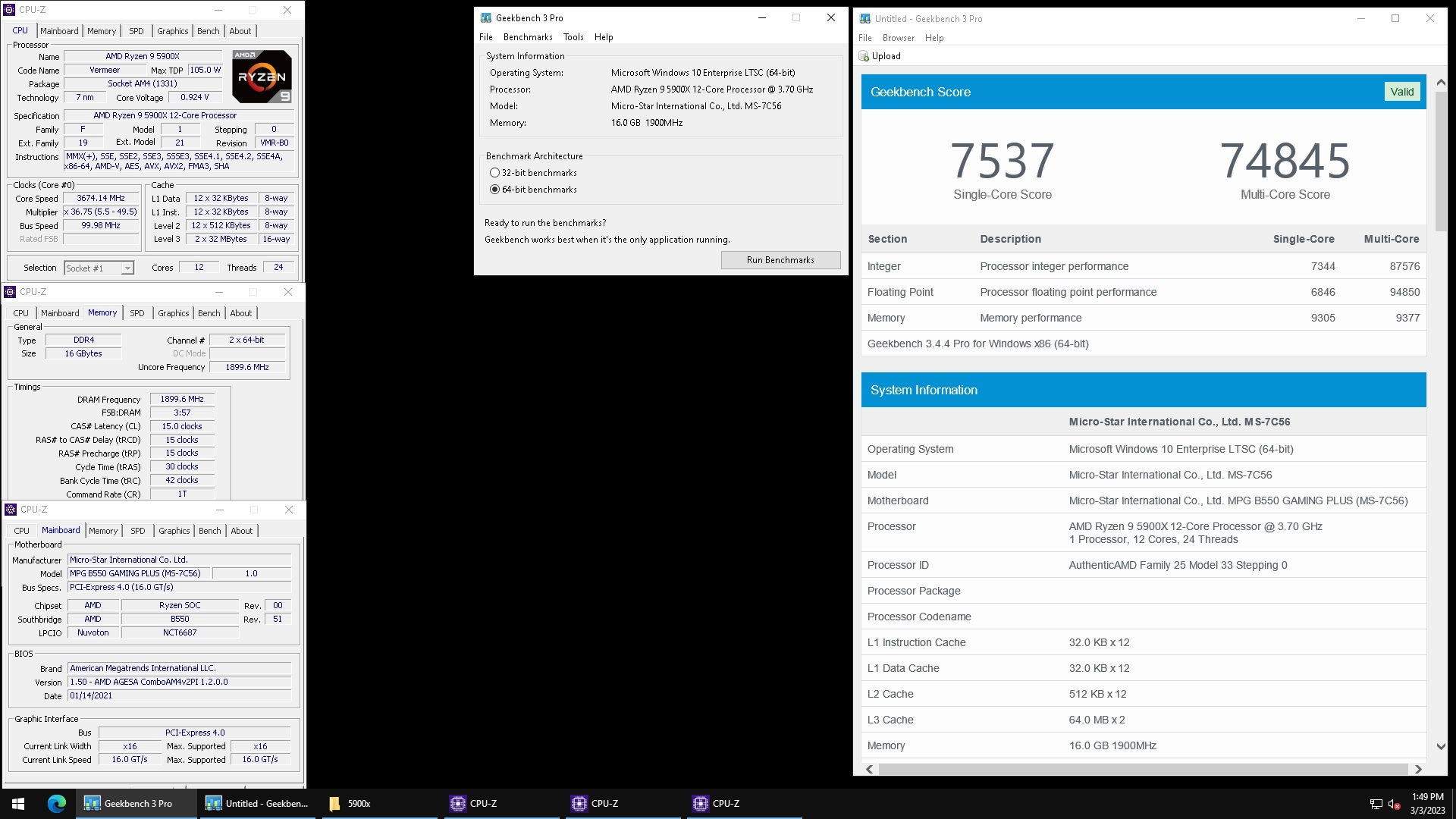The image size is (1456, 819).
Task: Launch Microsoft Edge from the taskbar
Action: (x=57, y=803)
